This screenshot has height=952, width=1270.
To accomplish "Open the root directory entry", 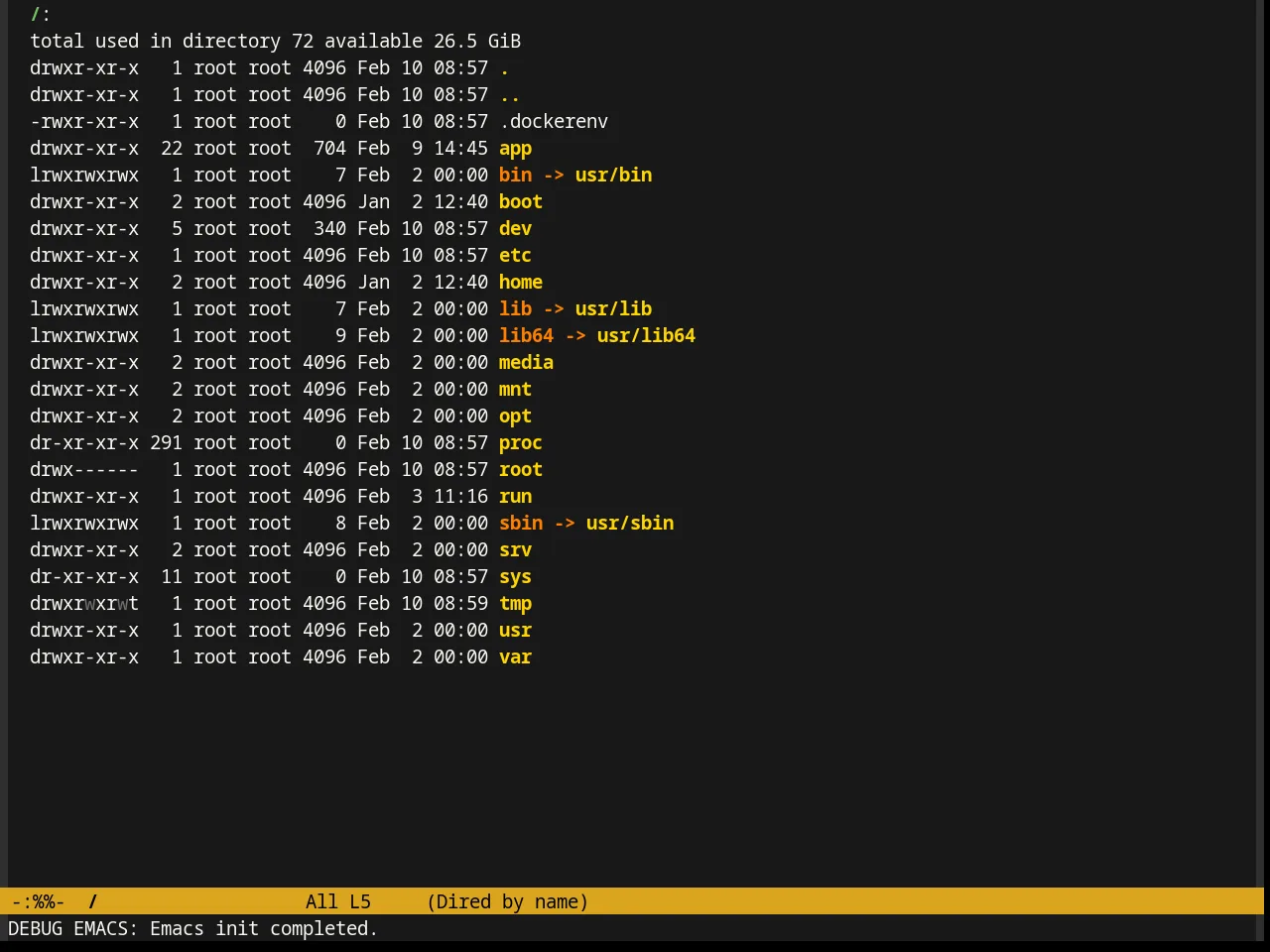I will pyautogui.click(x=520, y=470).
